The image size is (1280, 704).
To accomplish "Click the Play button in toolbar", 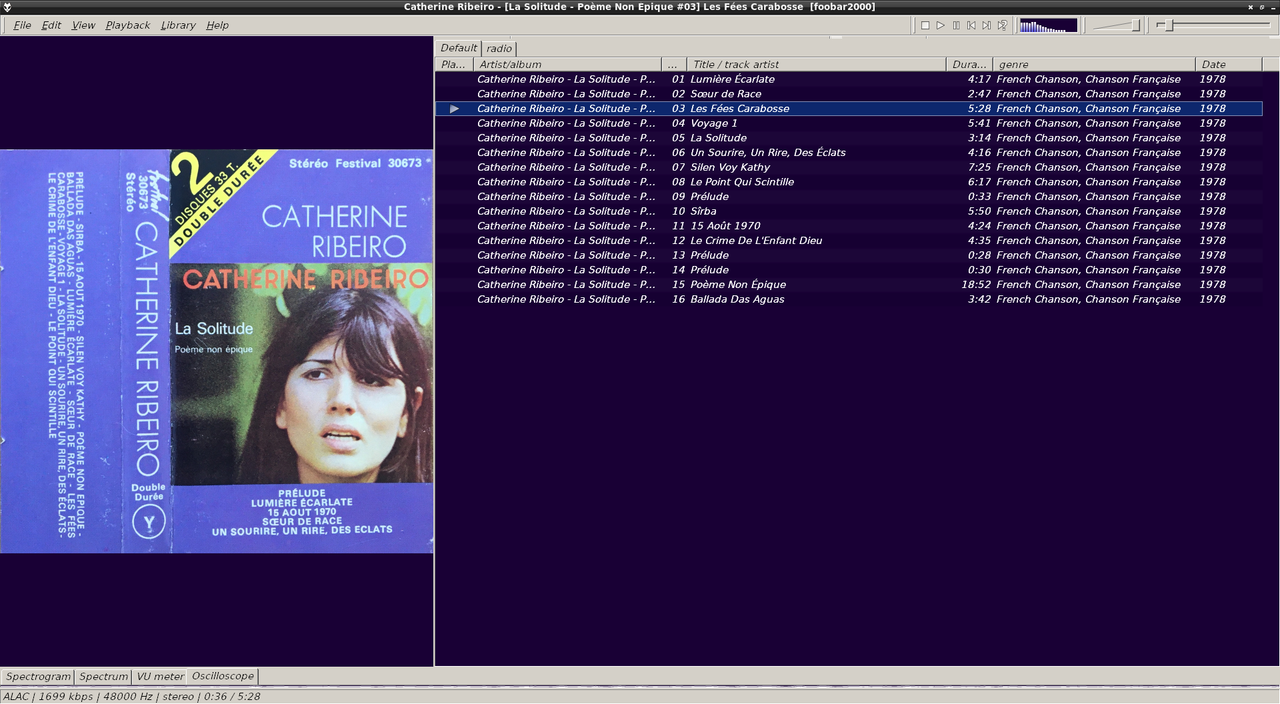I will tap(940, 25).
